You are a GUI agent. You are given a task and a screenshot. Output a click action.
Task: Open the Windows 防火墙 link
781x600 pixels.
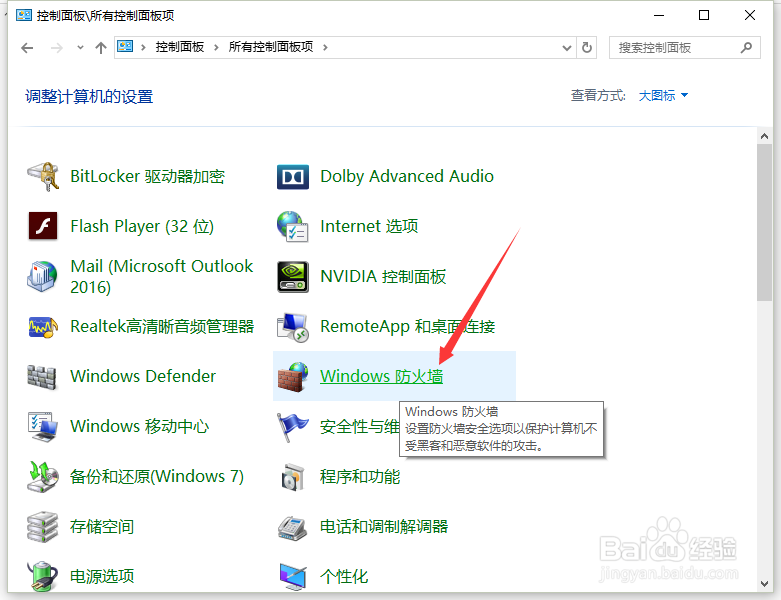pyautogui.click(x=382, y=376)
